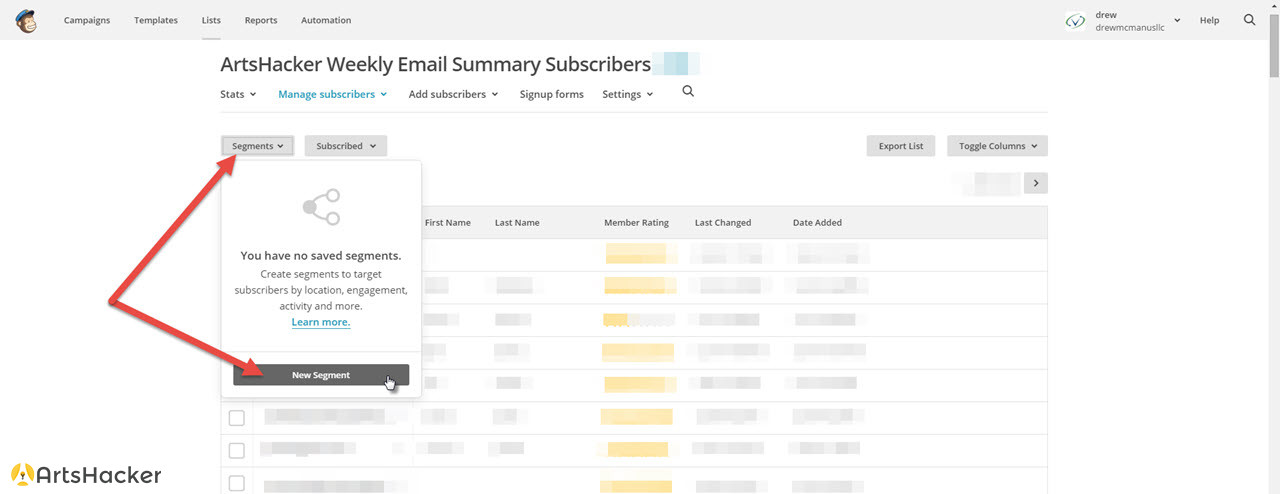Open the Reports section
The height and width of the screenshot is (494, 1280).
[261, 20]
